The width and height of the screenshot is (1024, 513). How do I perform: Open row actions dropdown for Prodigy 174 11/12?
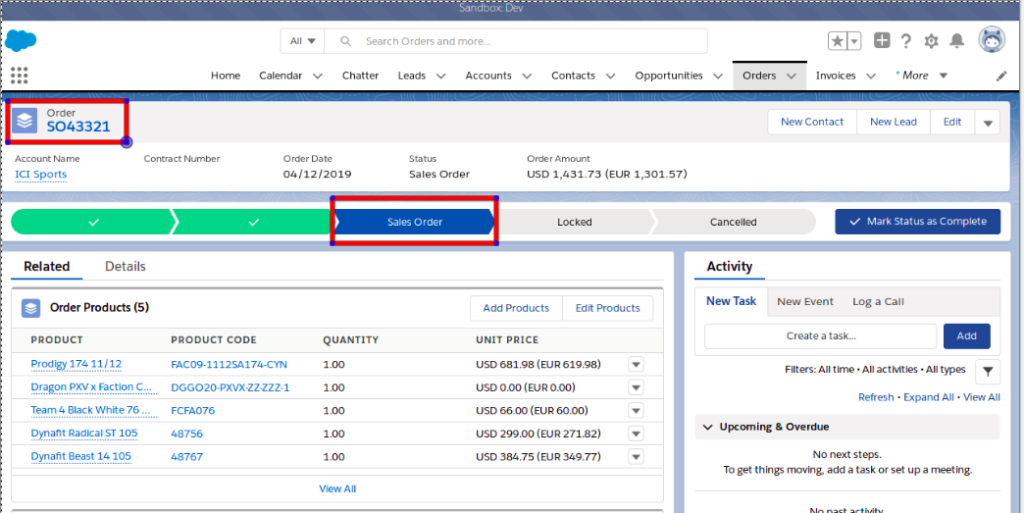coord(635,364)
